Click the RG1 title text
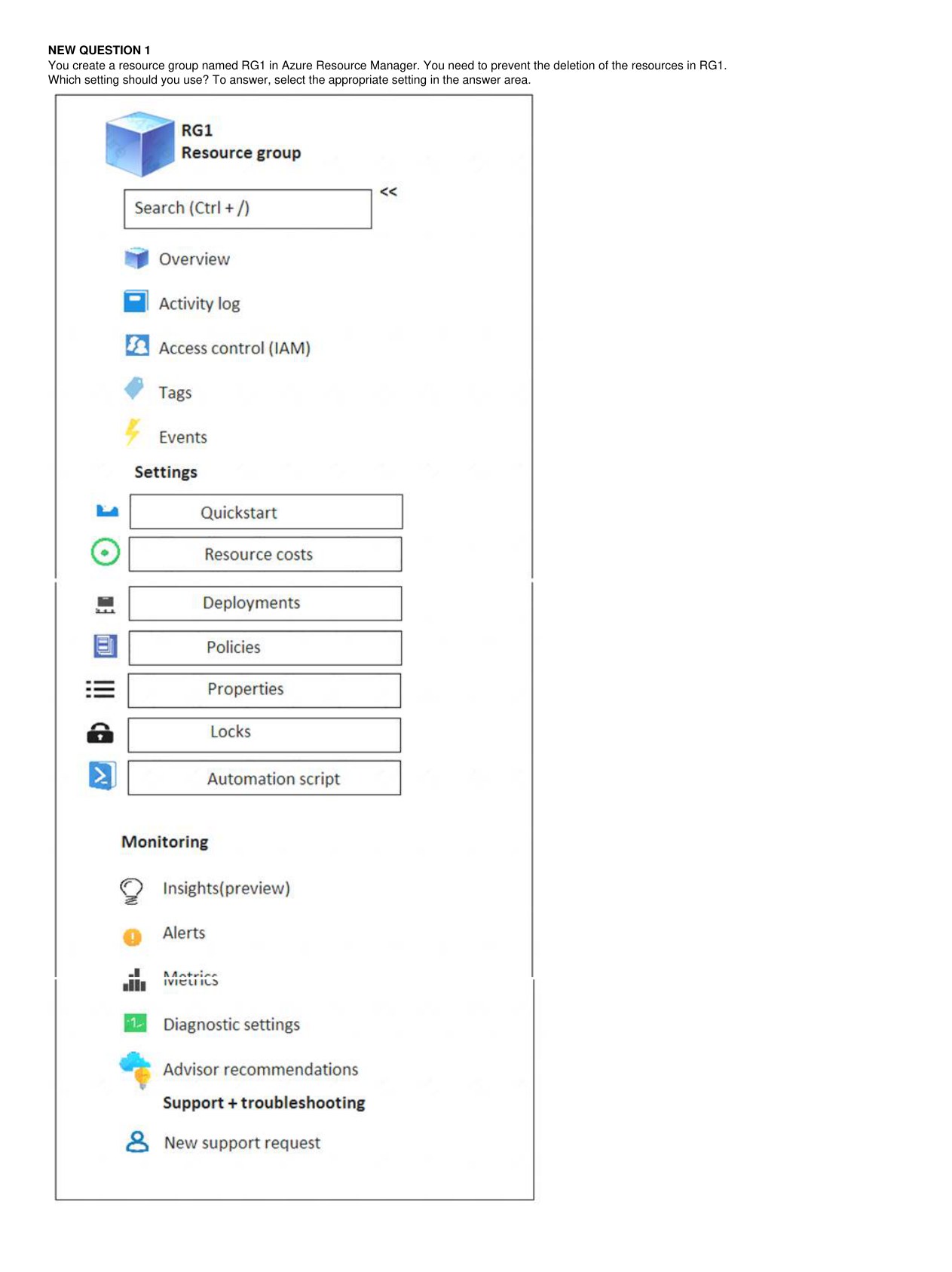The height and width of the screenshot is (1272, 952). pos(197,130)
